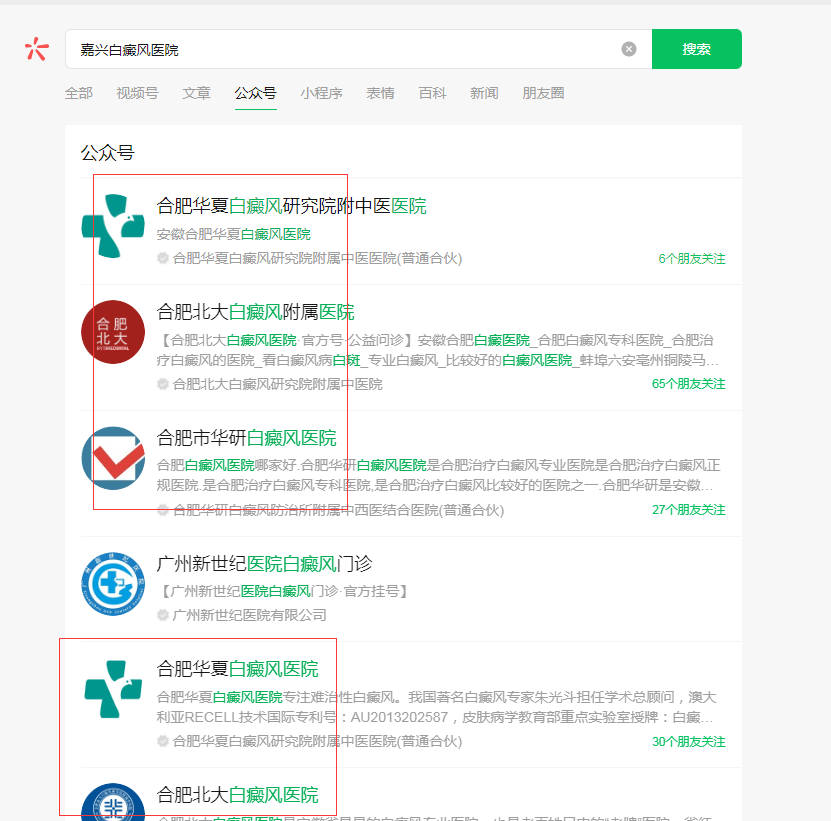Clear the search box with the X icon
Screen dimensions: 831x821
point(629,49)
